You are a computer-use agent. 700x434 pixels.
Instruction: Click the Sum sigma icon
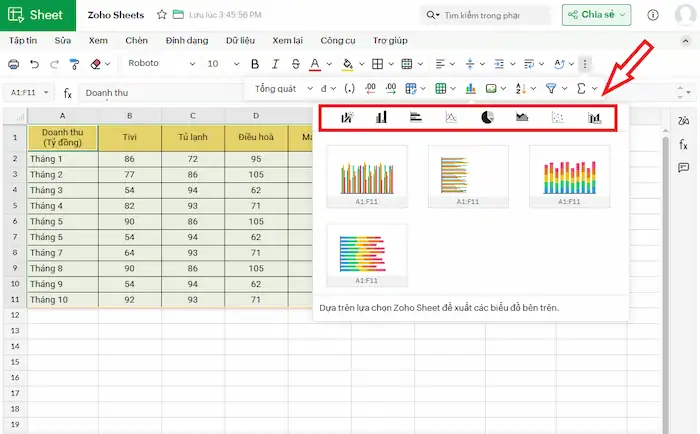click(x=581, y=88)
